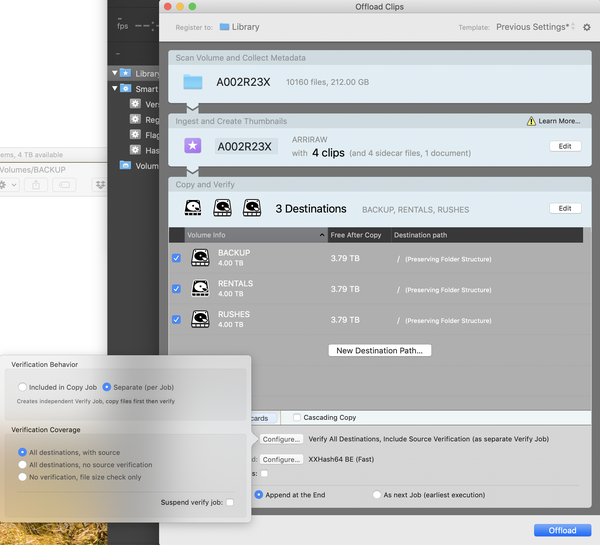Screen dimensions: 600x545
Task: Click the purple star ingest icon
Action: coord(192,147)
